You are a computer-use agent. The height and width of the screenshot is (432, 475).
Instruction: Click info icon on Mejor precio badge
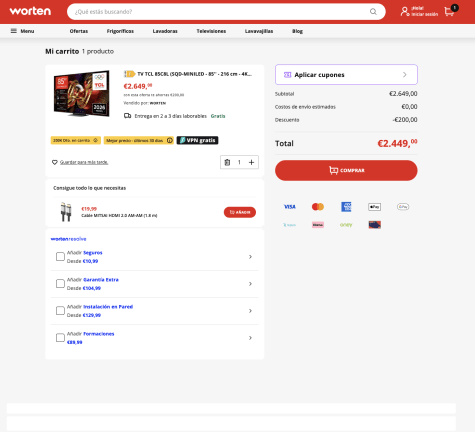pos(170,140)
